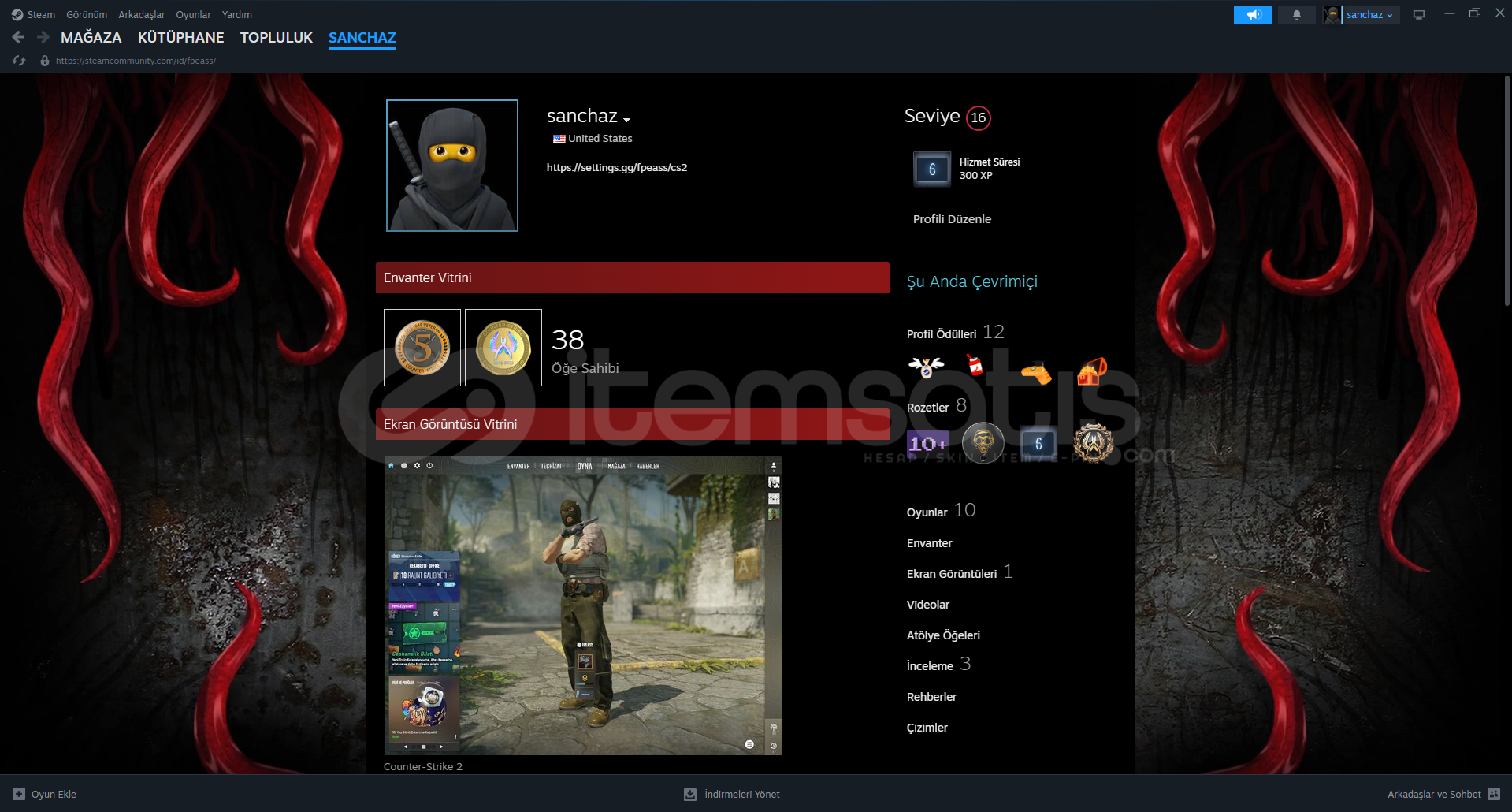Click the page URL address field
Viewport: 1512px width, 812px height.
click(136, 61)
